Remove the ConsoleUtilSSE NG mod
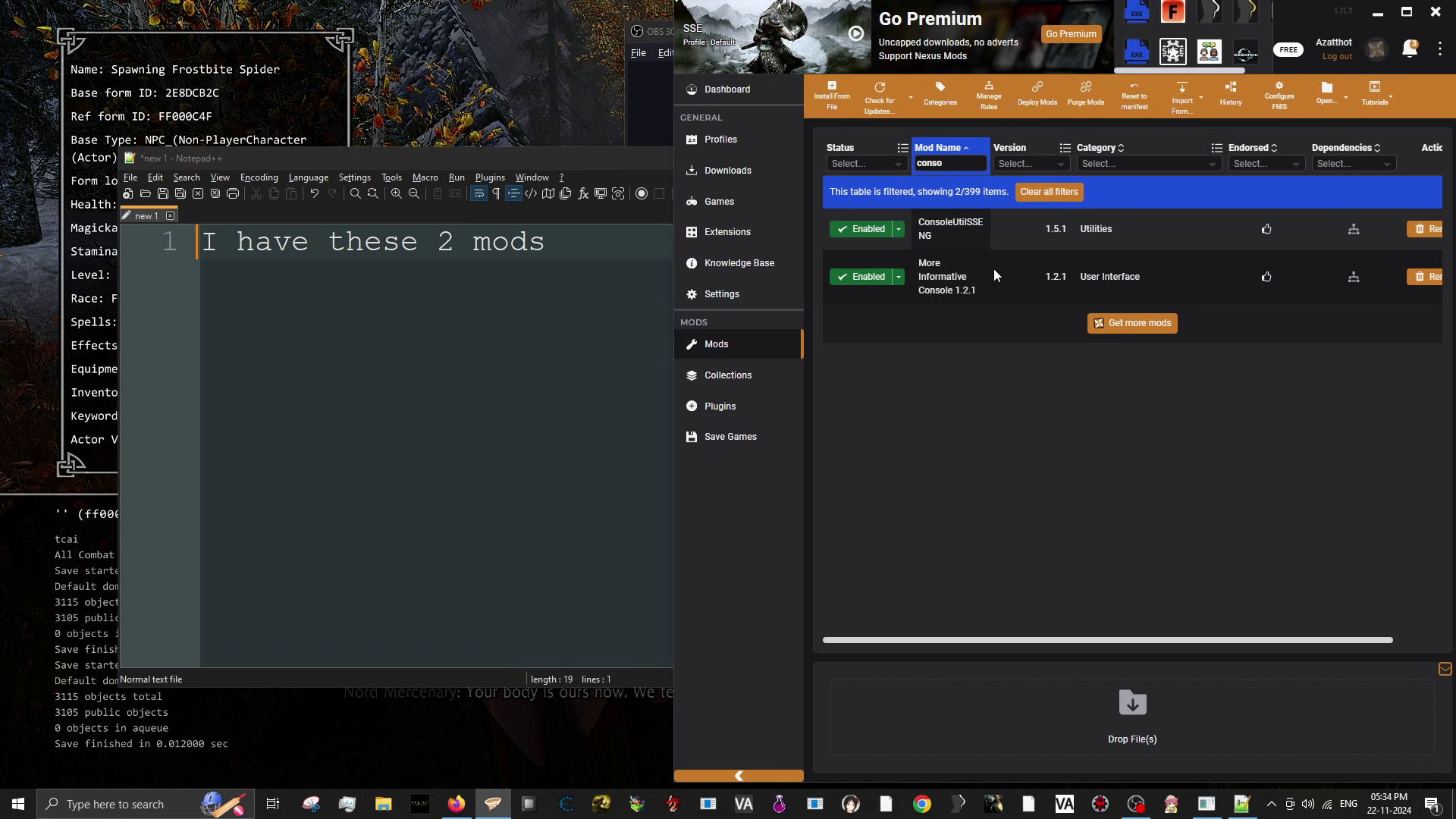The image size is (1456, 819). click(1424, 229)
